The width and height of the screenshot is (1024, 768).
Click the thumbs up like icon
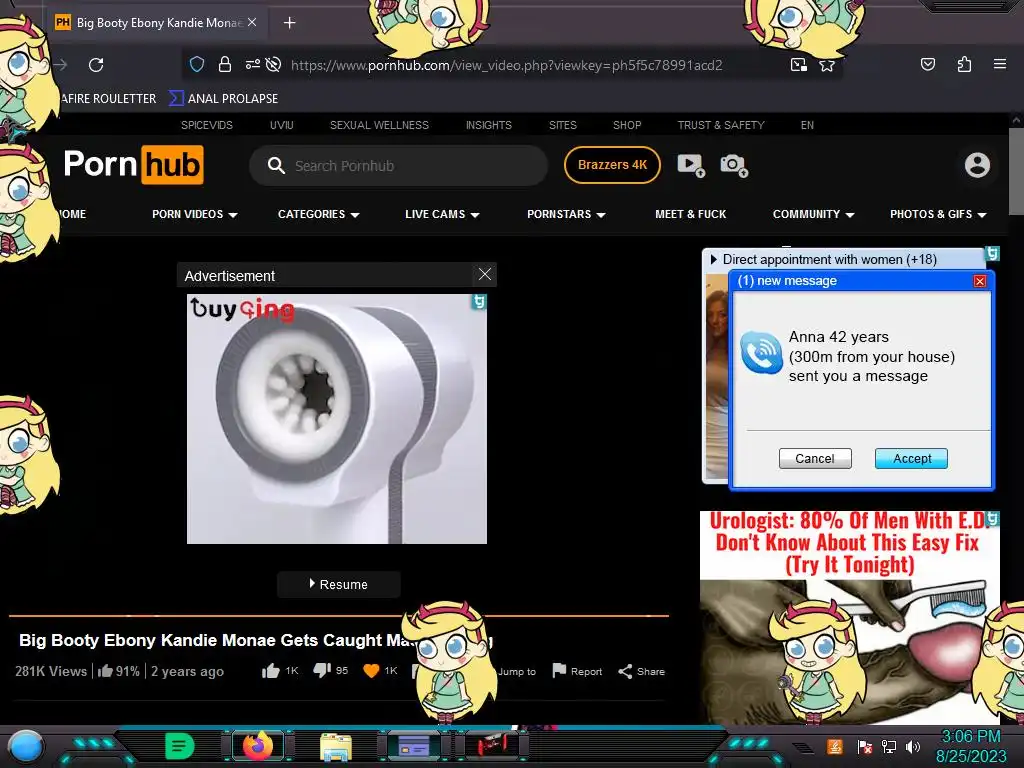point(270,671)
